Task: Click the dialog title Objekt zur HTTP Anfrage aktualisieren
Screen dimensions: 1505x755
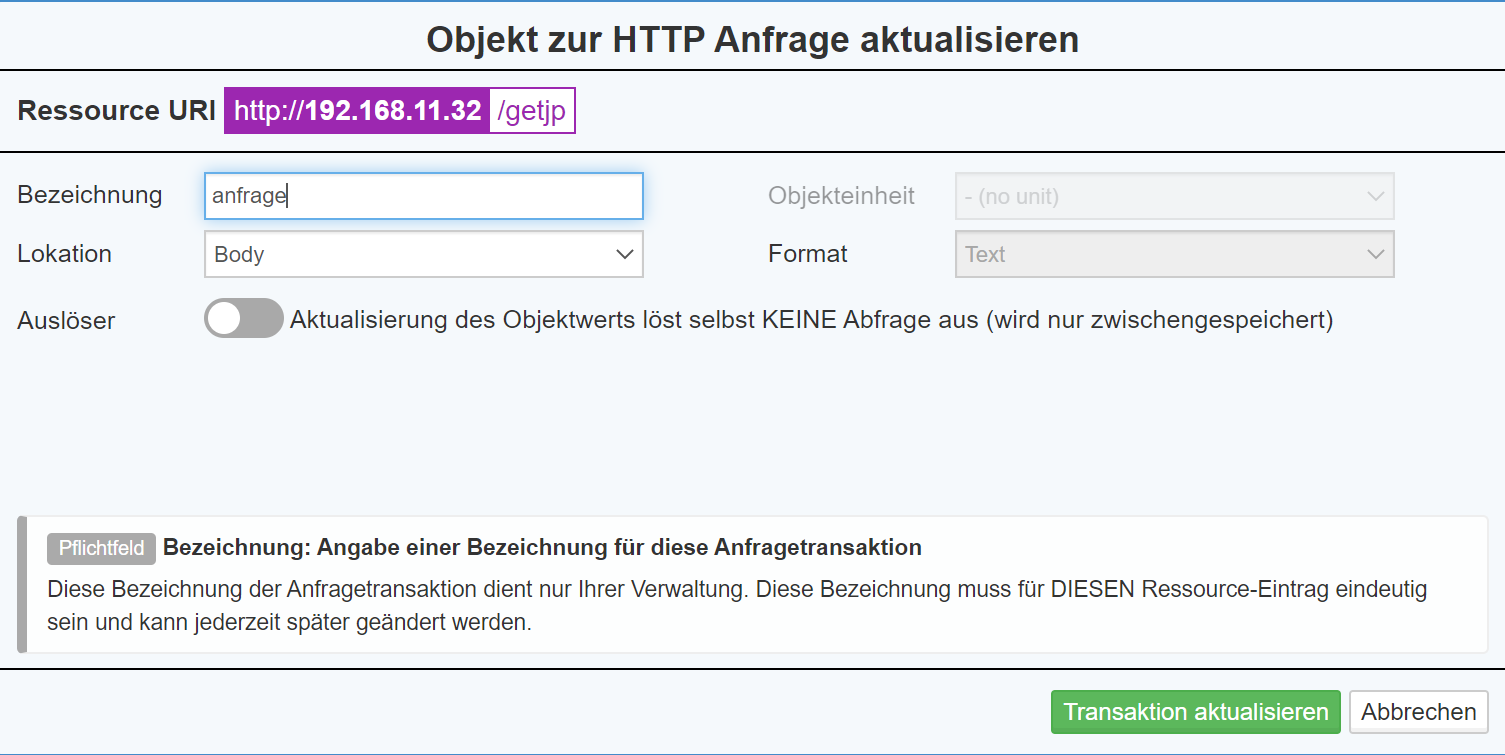Action: click(x=752, y=40)
